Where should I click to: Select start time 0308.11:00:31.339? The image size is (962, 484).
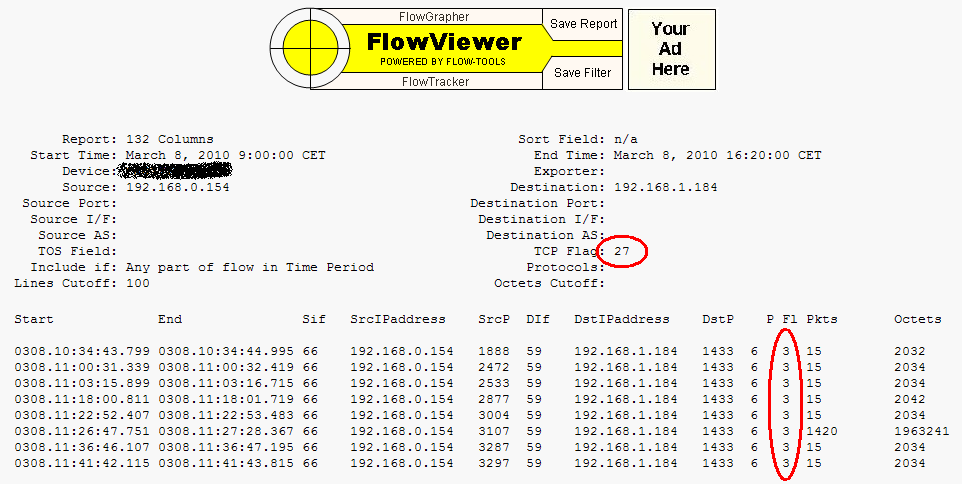tap(82, 367)
